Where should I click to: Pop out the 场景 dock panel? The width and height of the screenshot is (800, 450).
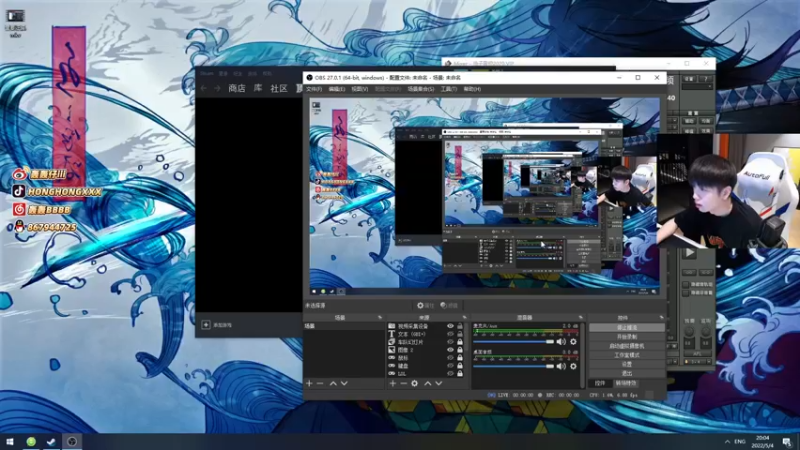coord(380,317)
